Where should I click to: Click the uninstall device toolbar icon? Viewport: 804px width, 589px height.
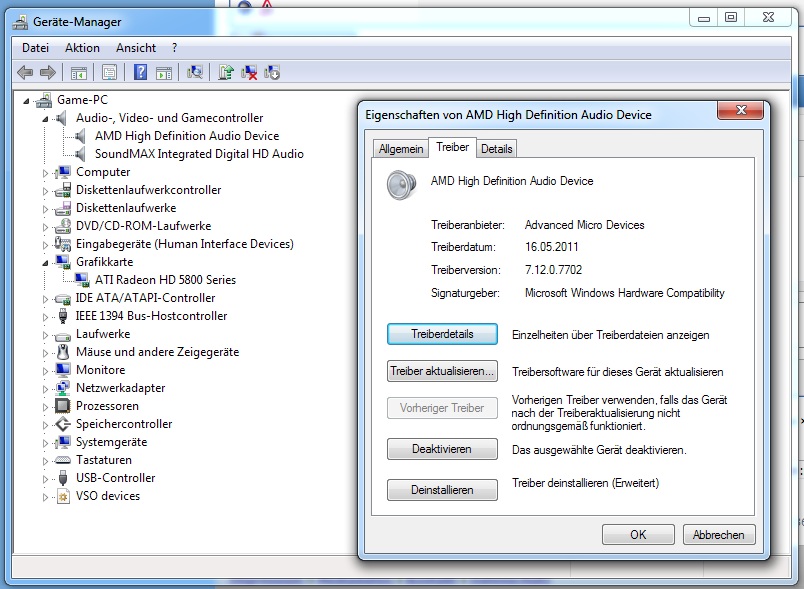coord(272,72)
